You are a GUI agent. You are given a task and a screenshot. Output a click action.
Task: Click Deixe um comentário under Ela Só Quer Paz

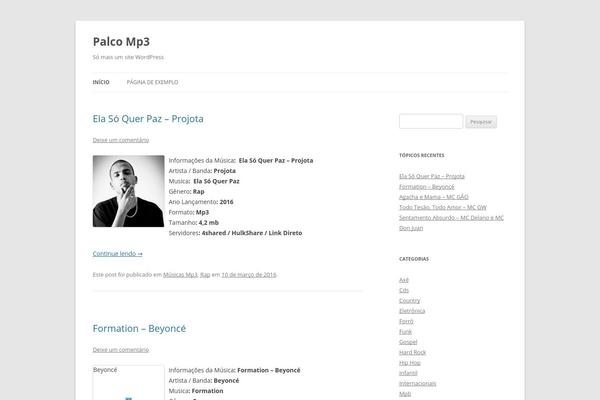tap(121, 140)
